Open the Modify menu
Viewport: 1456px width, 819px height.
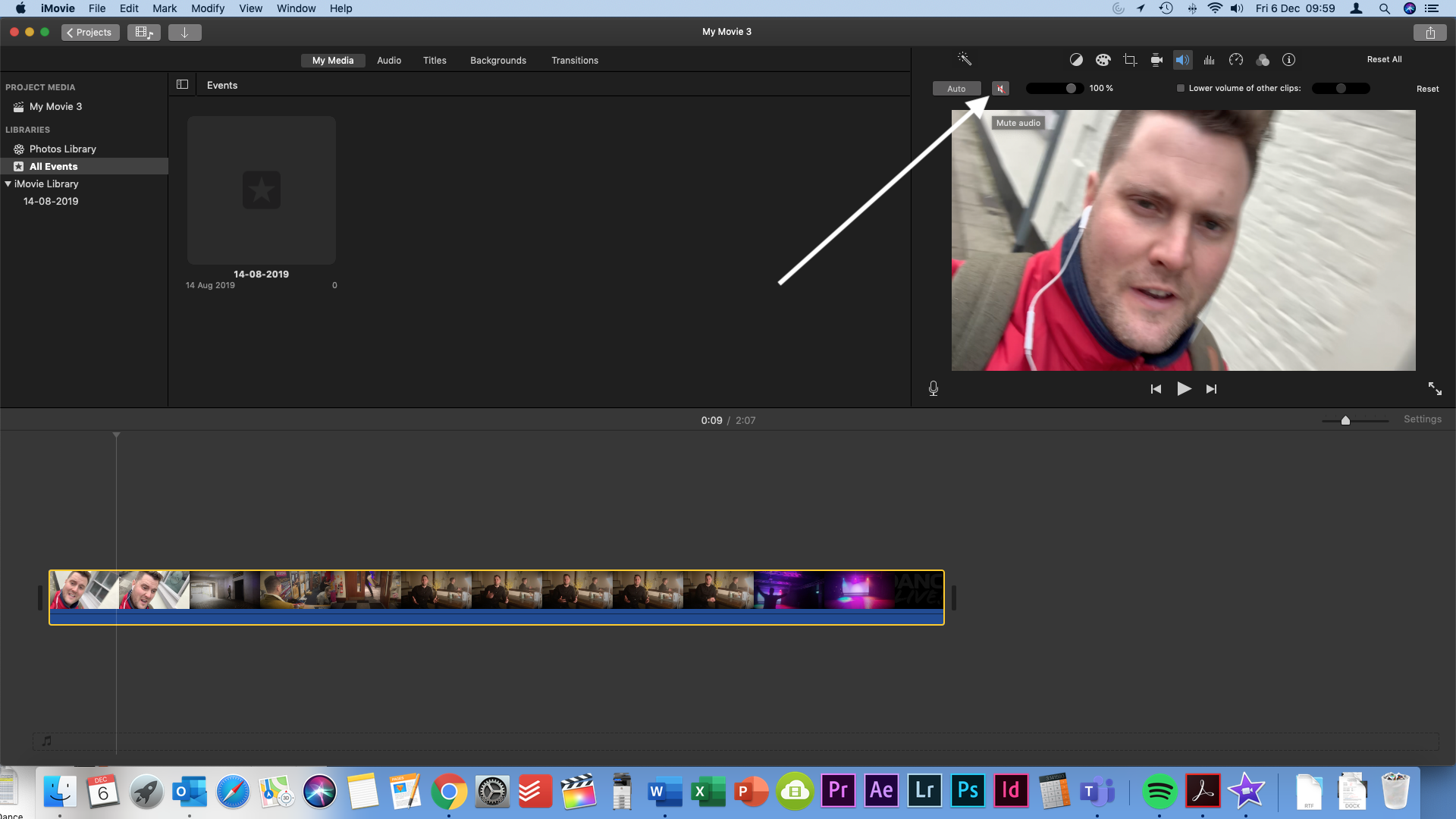(207, 8)
